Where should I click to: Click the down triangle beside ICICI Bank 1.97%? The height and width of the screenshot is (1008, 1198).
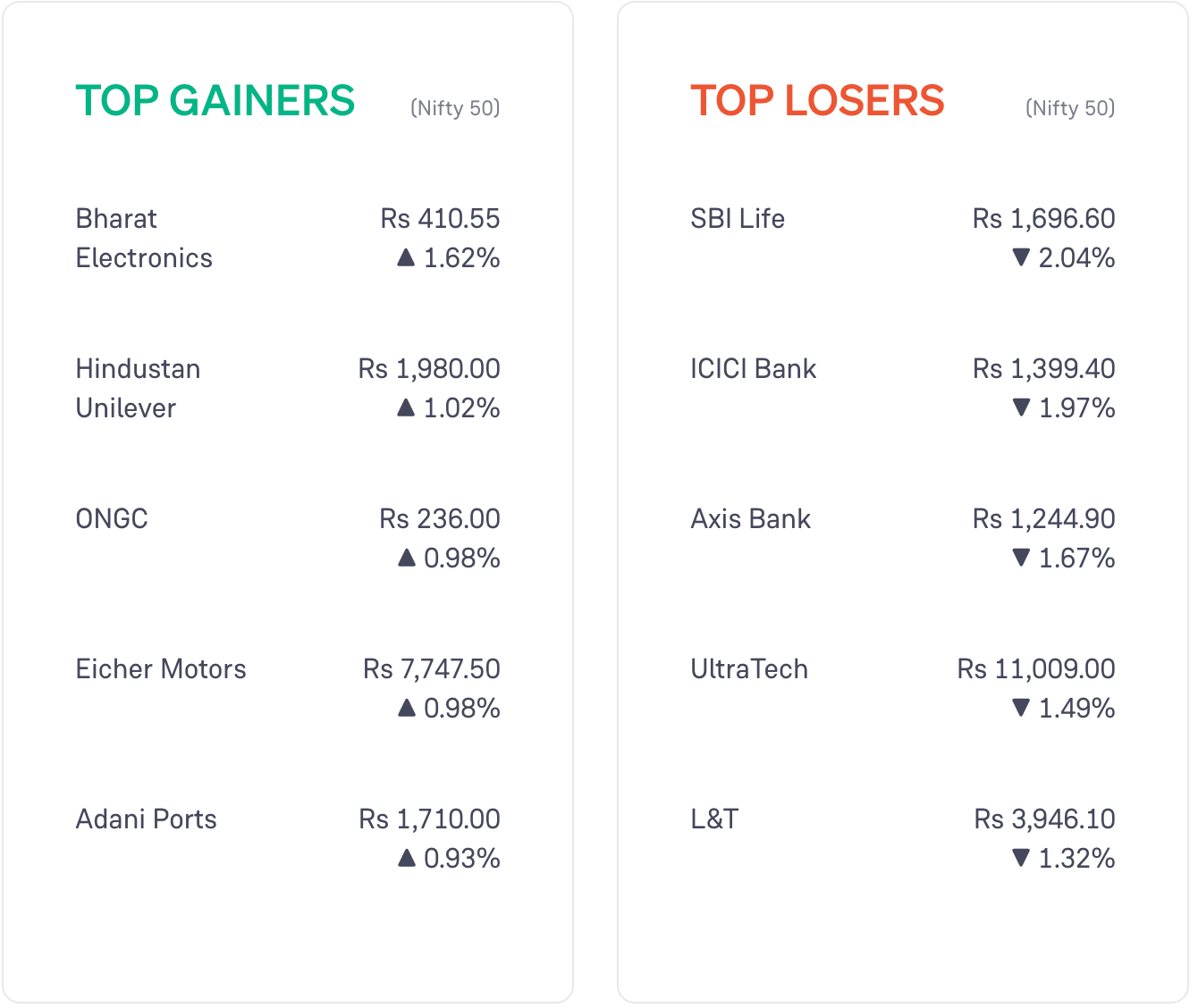pyautogui.click(x=1021, y=407)
